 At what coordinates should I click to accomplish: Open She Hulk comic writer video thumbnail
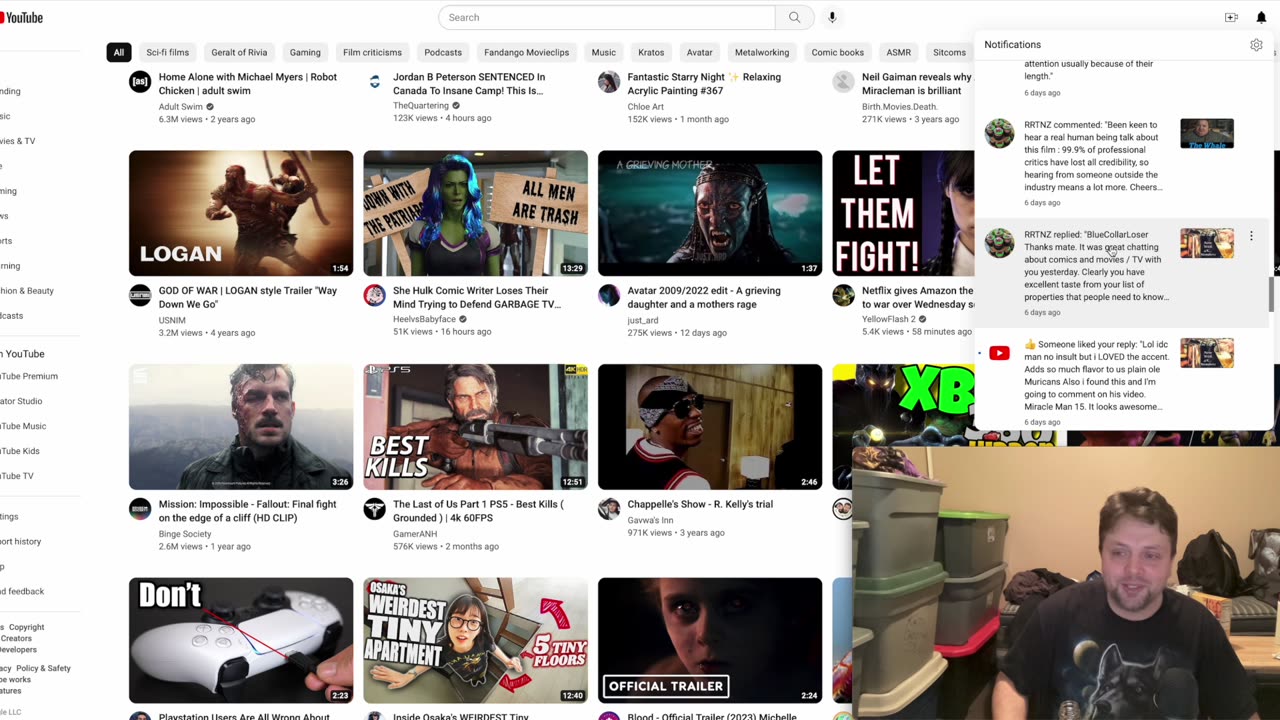pyautogui.click(x=475, y=213)
